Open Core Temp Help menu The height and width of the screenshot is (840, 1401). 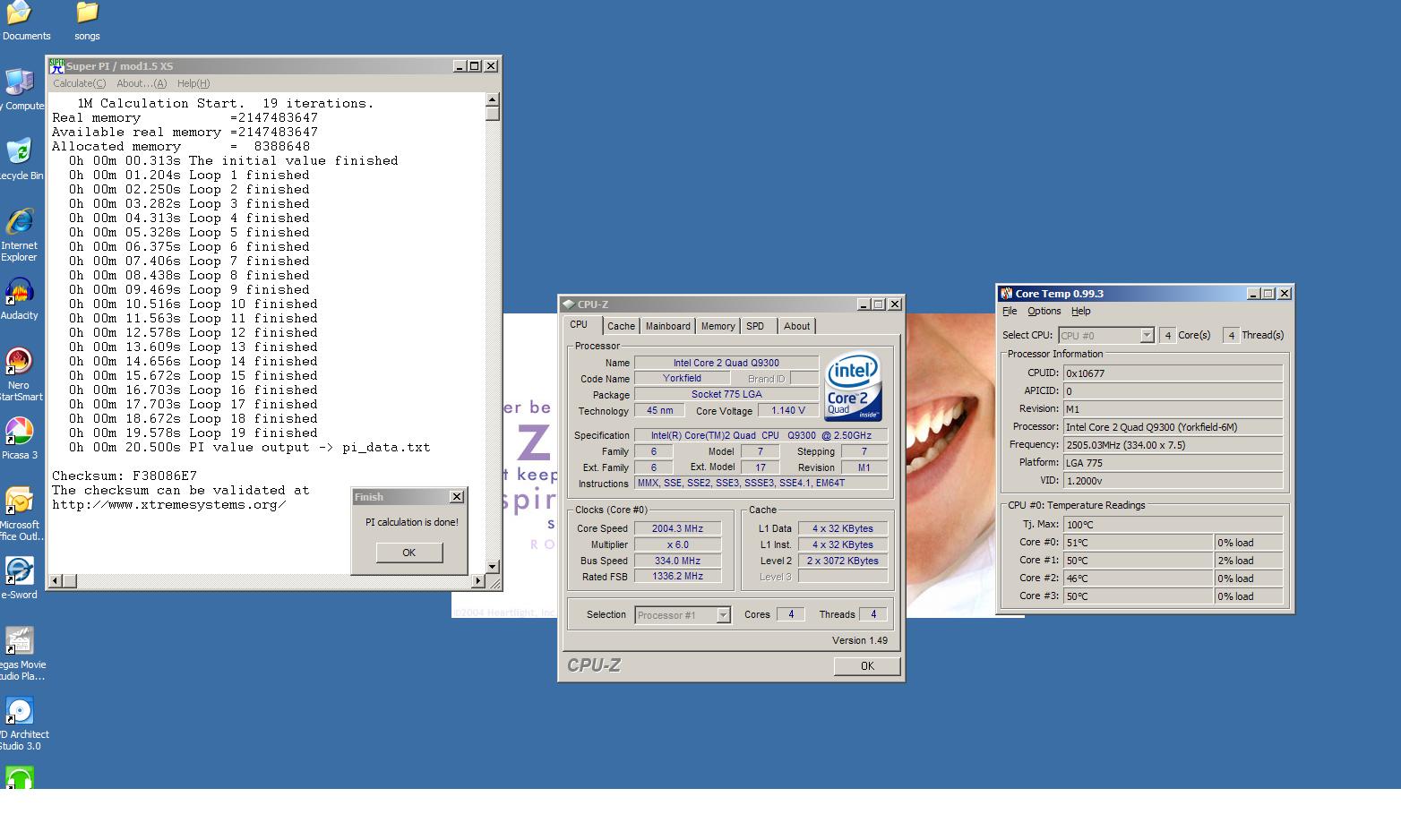click(1081, 312)
